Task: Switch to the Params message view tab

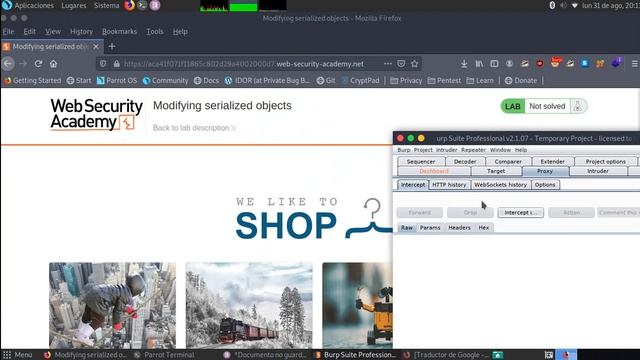Action: [430, 228]
